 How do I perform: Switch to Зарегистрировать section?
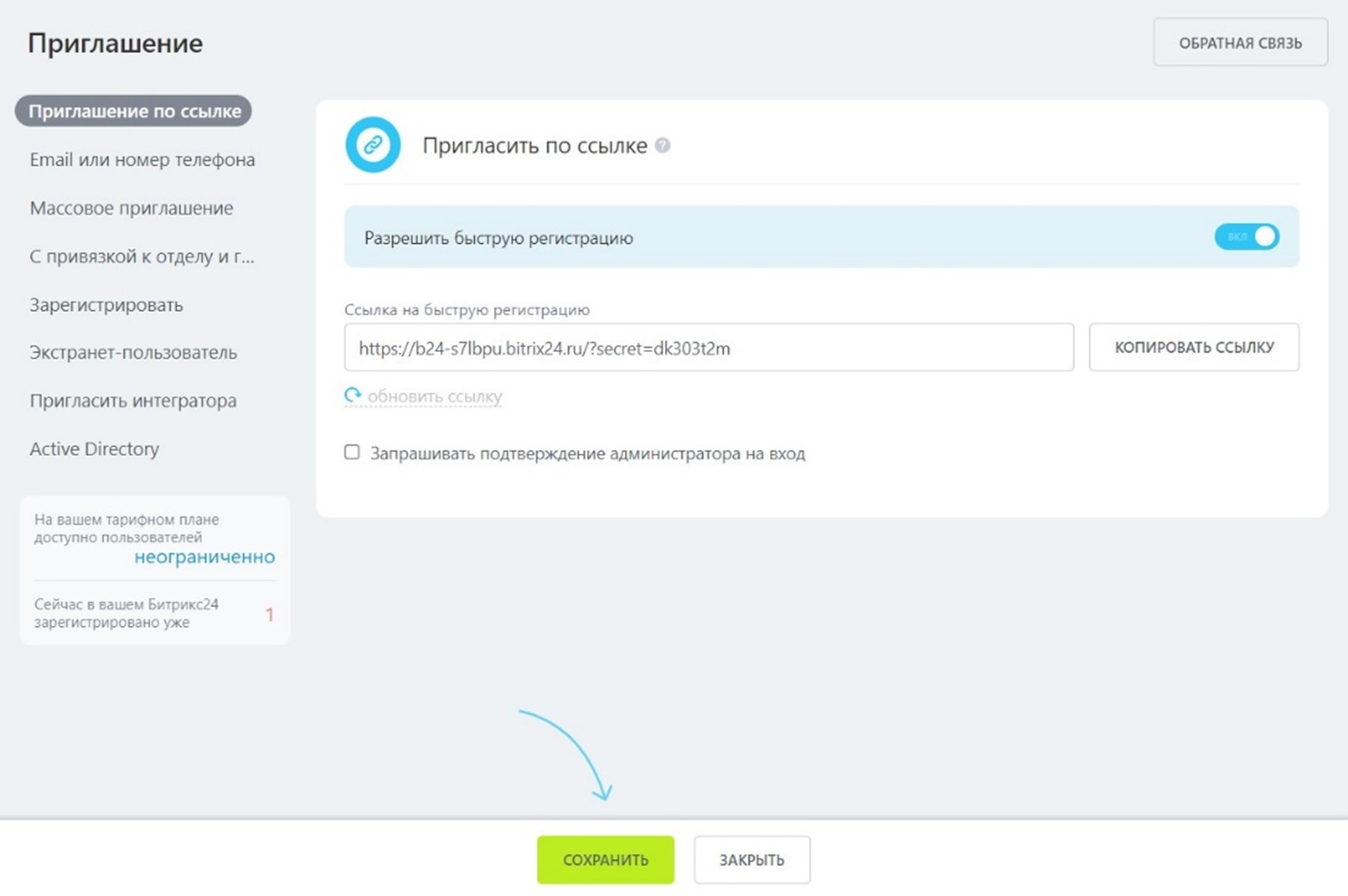(106, 305)
